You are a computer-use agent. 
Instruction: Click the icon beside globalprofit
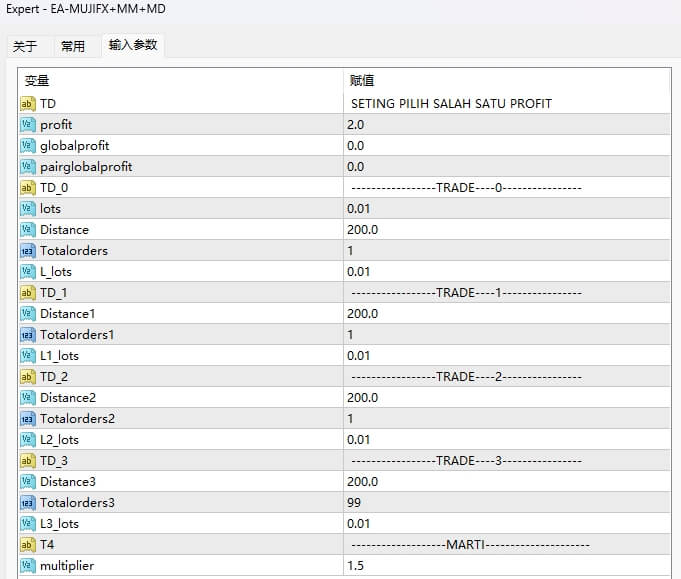(28, 145)
